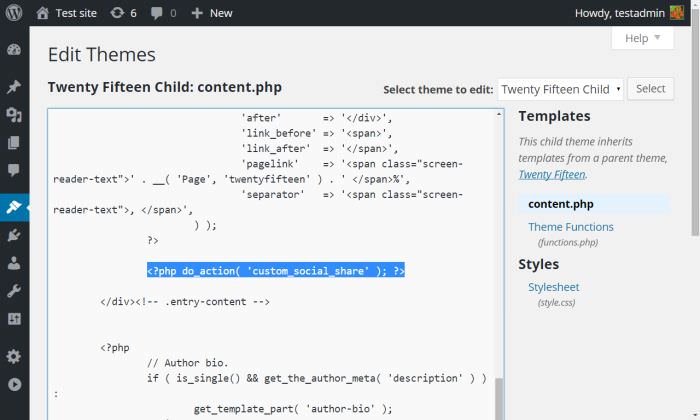Image resolution: width=700 pixels, height=420 pixels.
Task: Open Twenty Fifteen Child theme dropdown
Action: 561,89
